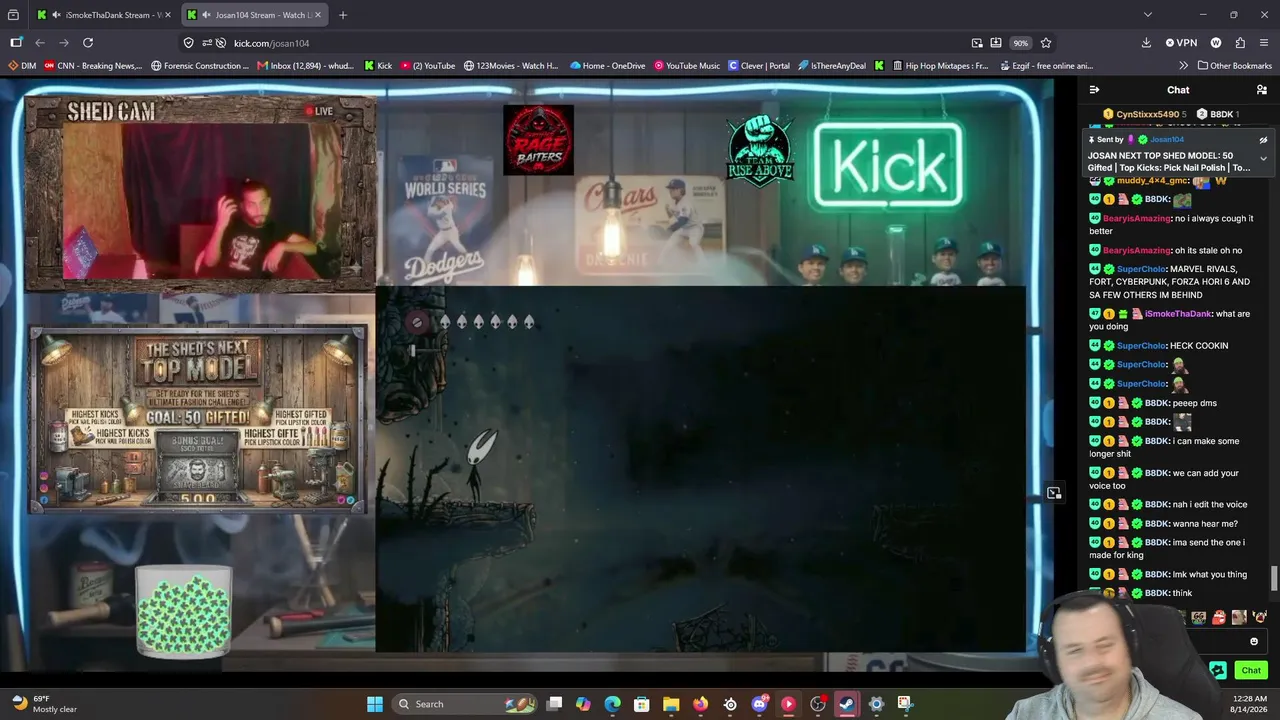Open IsThereAnyDeal bookmark

(832, 66)
